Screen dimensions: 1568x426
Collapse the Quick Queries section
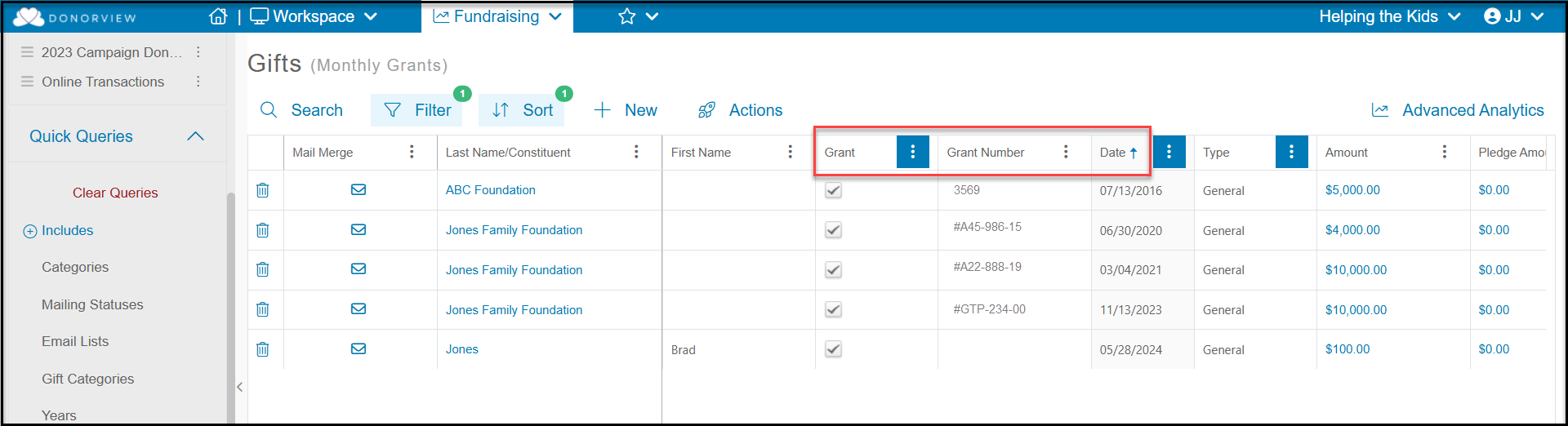(x=195, y=136)
